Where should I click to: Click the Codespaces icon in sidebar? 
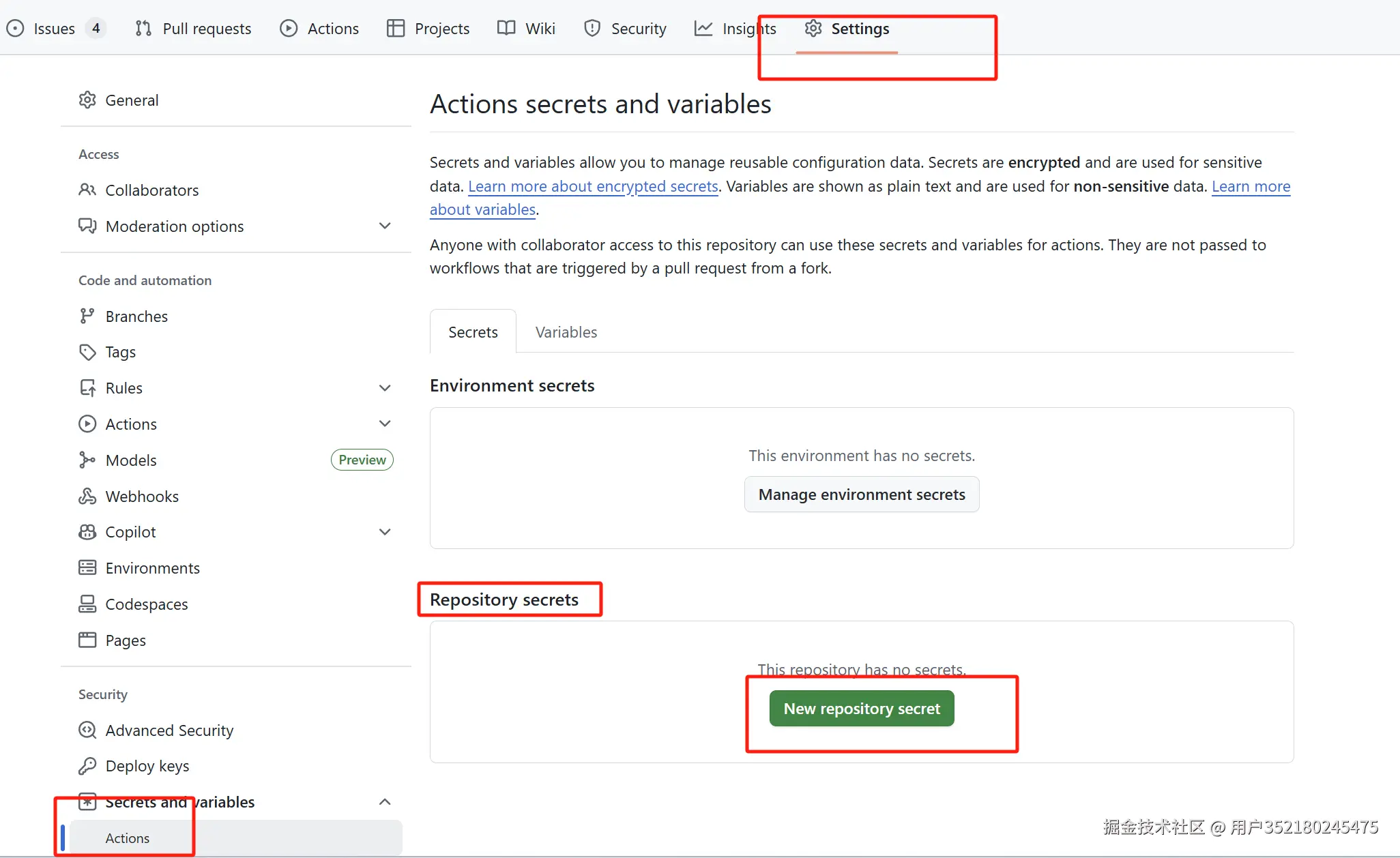(87, 604)
